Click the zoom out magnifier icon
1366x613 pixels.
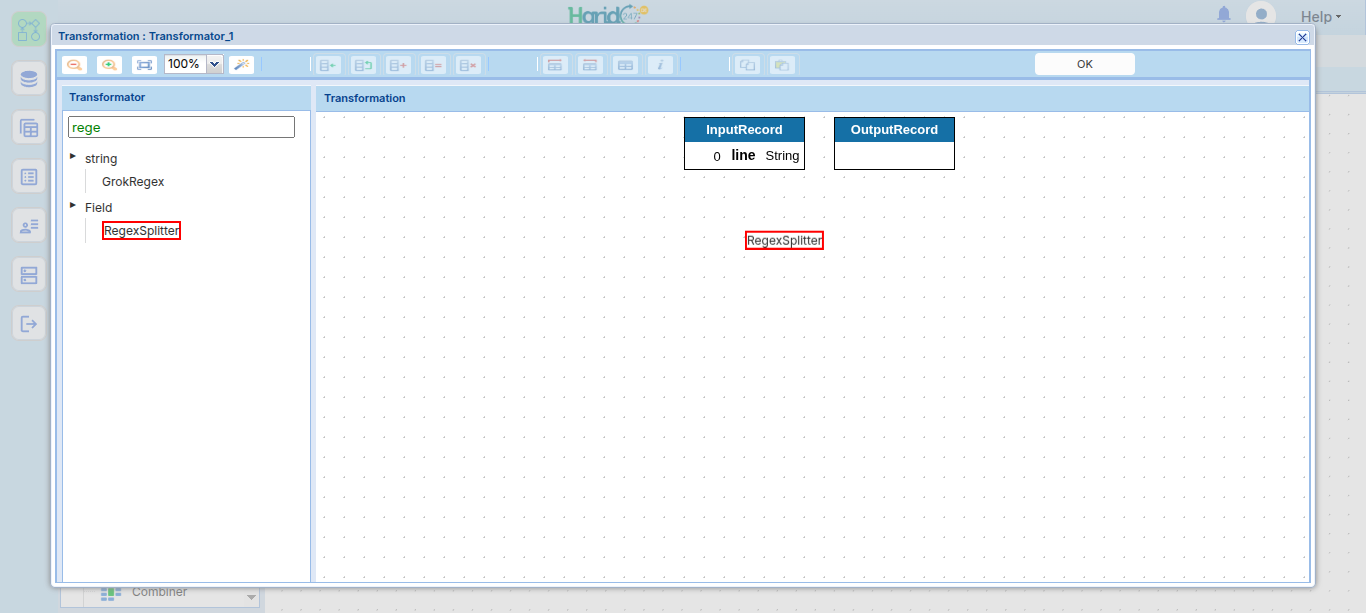pos(74,64)
